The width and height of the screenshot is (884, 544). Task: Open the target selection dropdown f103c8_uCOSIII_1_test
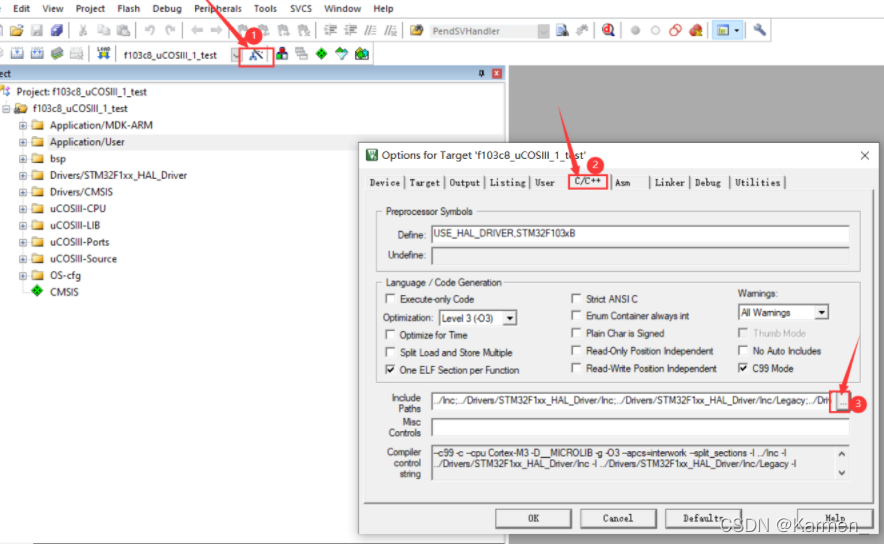coord(235,55)
